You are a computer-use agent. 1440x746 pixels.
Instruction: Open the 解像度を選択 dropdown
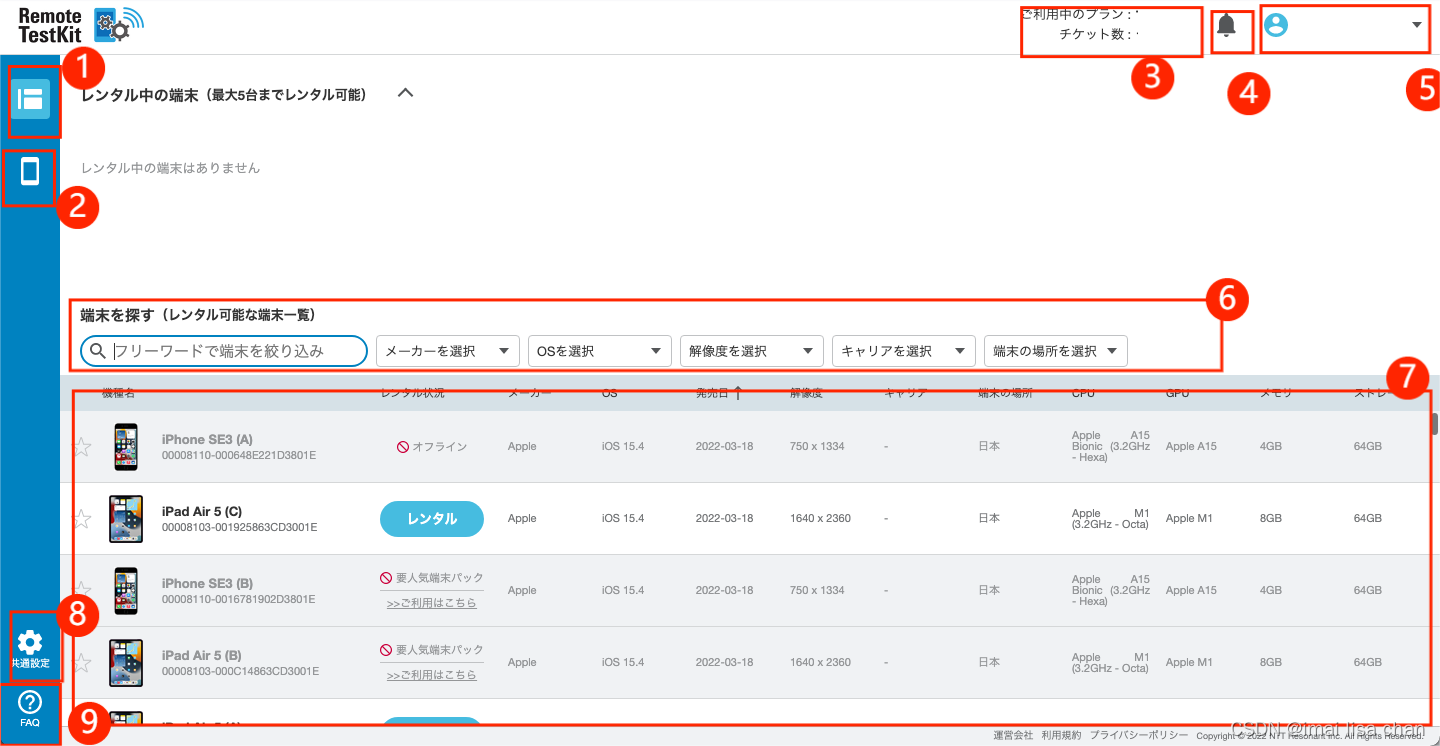(x=752, y=351)
